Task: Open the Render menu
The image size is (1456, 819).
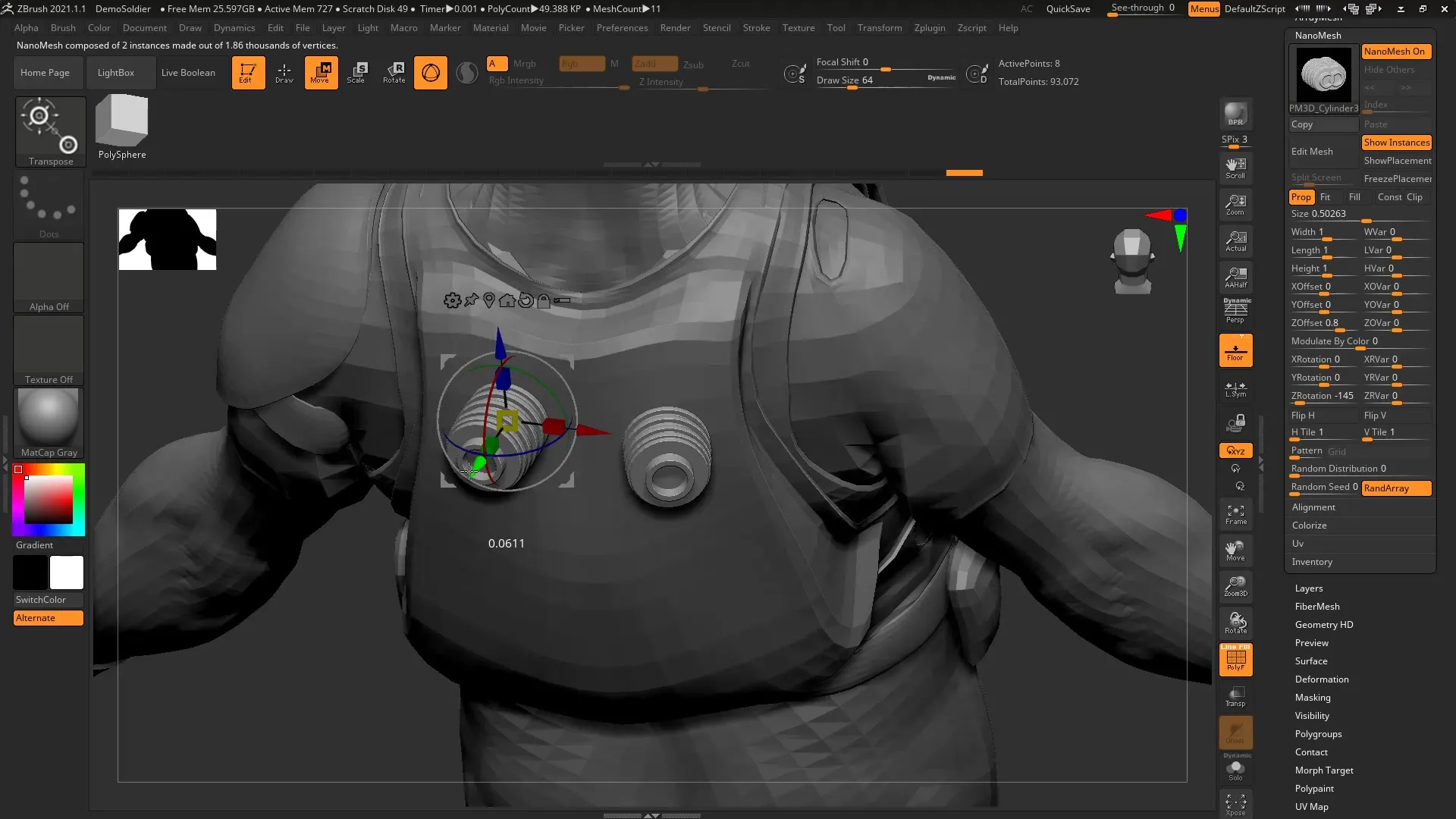Action: coord(675,28)
